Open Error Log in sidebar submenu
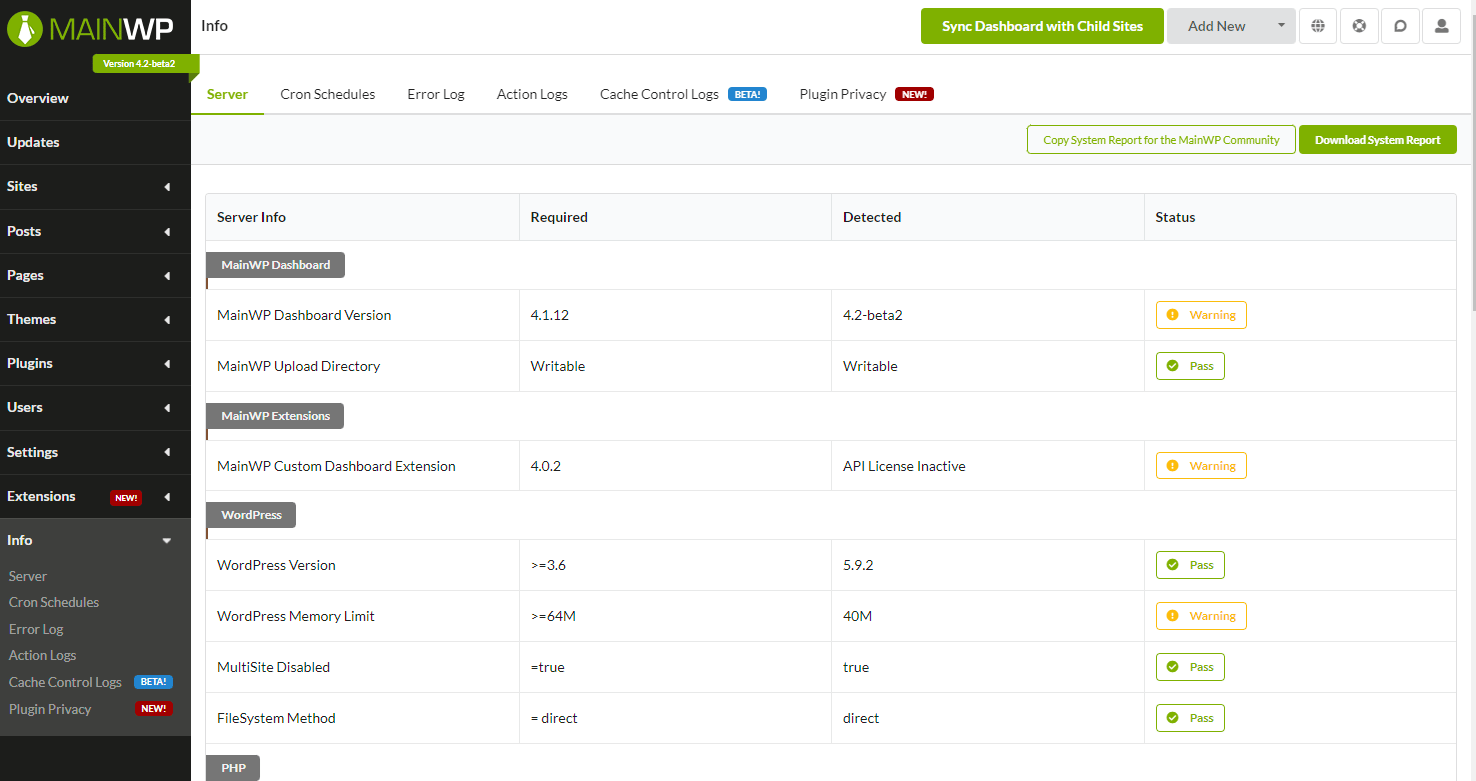The image size is (1476, 781). point(36,629)
